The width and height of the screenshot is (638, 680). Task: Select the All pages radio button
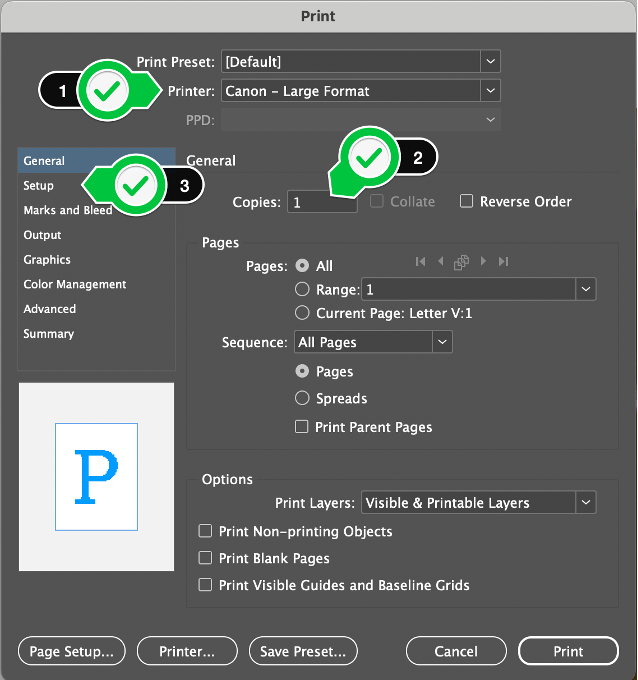pos(302,265)
